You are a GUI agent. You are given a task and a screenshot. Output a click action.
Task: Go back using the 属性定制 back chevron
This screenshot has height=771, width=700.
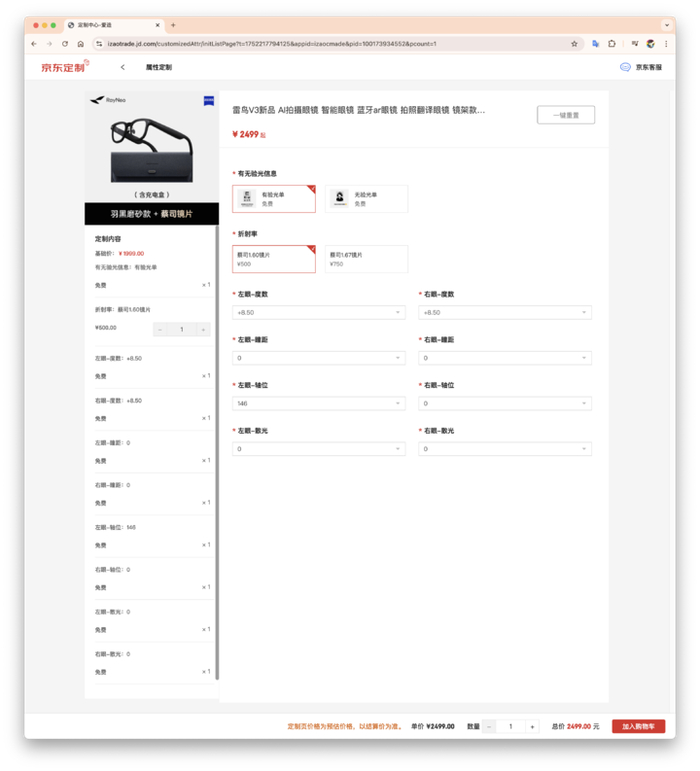[123, 67]
